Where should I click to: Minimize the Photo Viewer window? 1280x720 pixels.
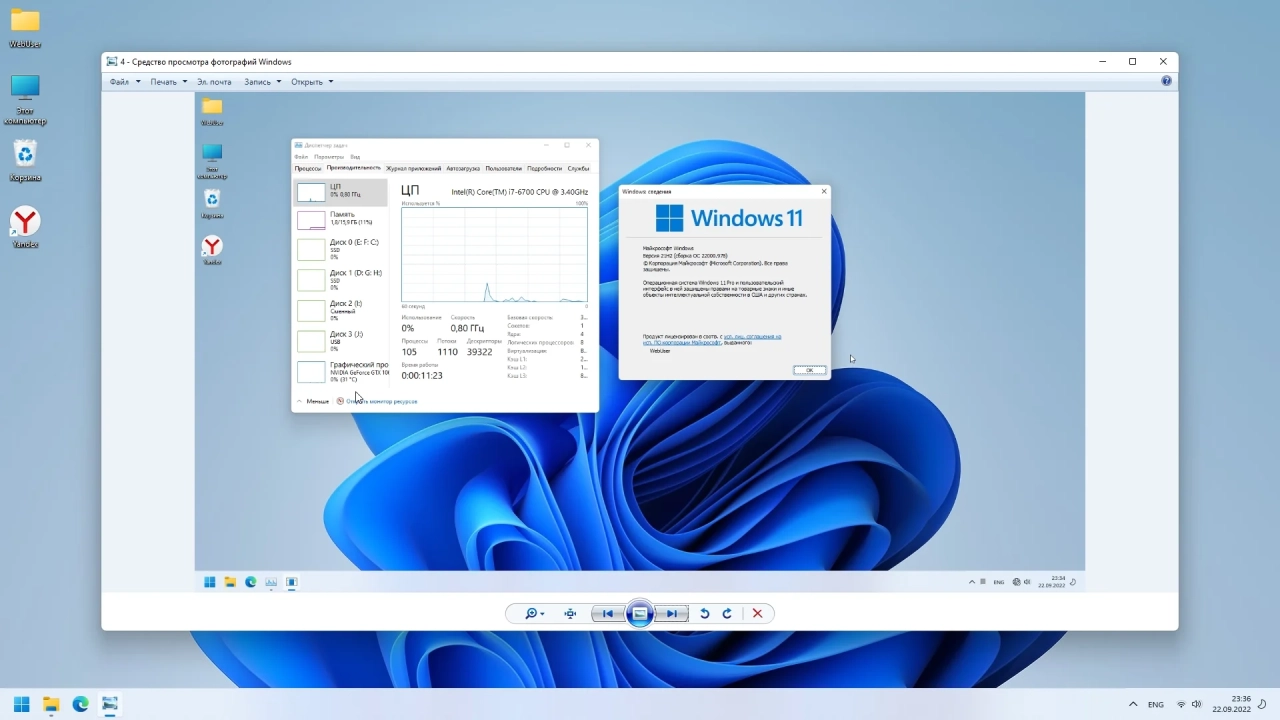tap(1101, 62)
